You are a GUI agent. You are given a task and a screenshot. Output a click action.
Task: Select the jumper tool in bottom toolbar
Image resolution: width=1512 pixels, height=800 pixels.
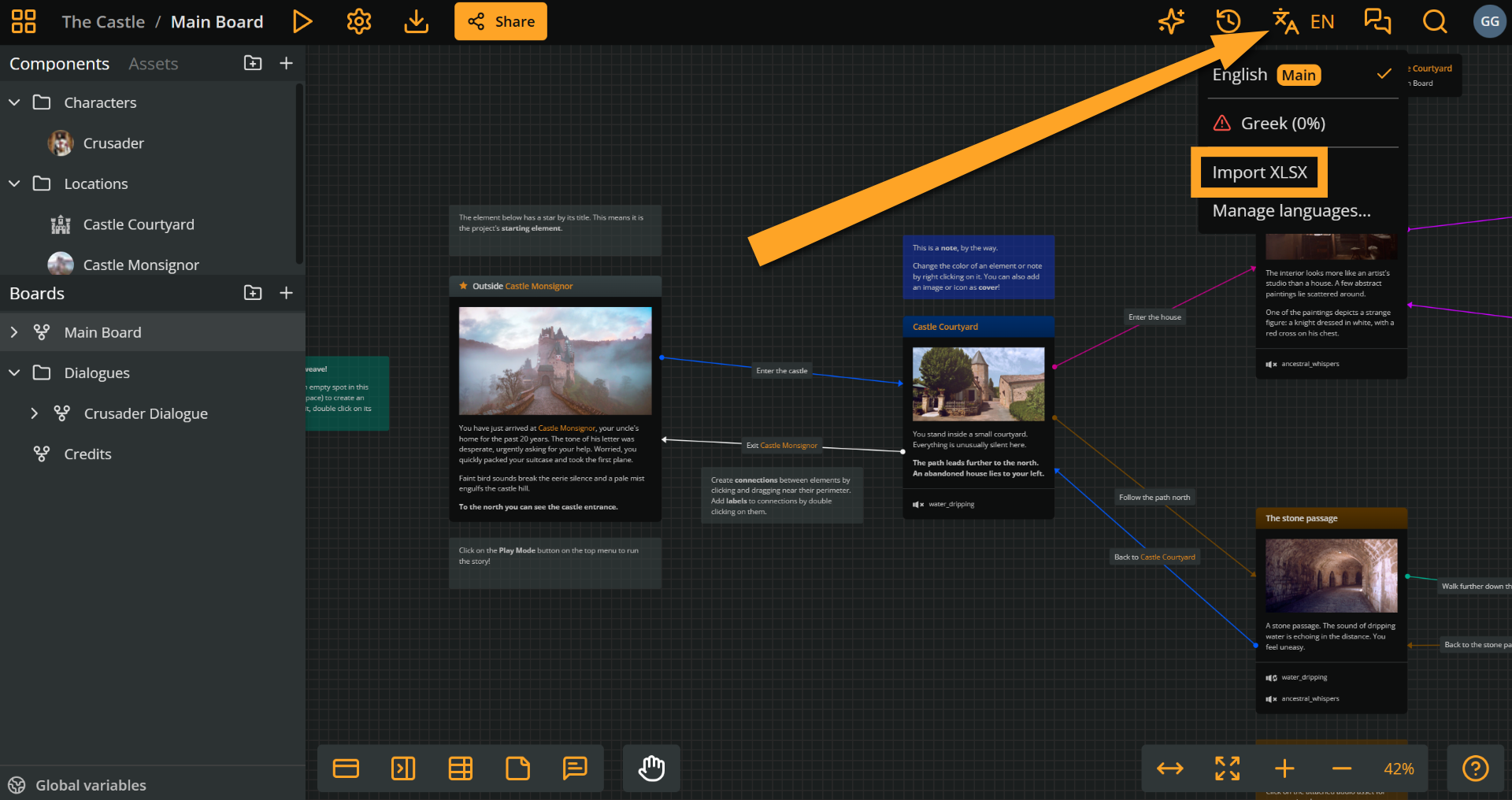[x=403, y=769]
